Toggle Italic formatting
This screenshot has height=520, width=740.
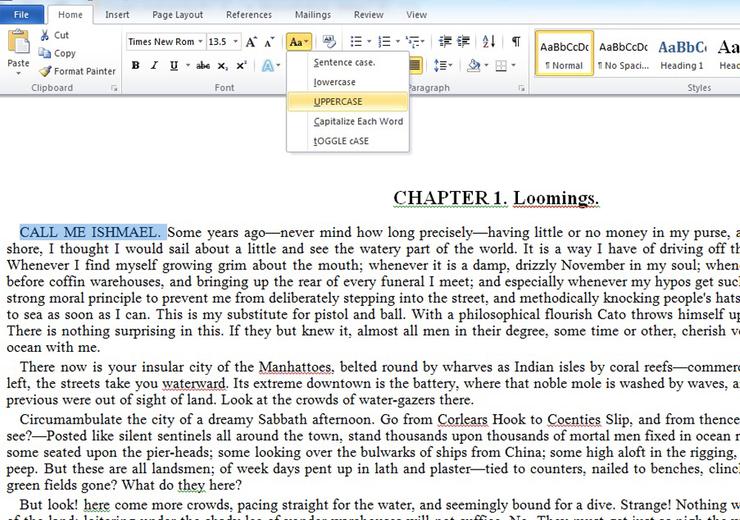(154, 65)
